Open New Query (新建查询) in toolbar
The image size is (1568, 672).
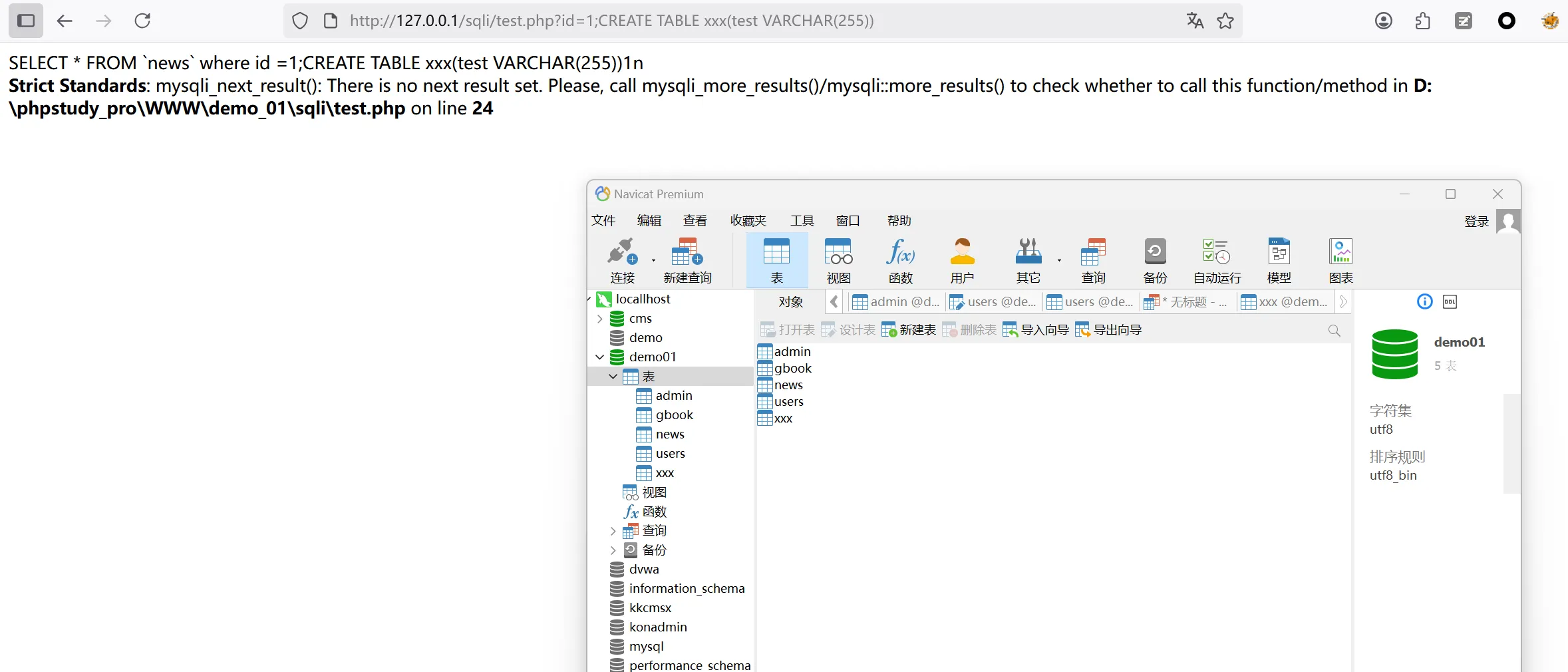(x=687, y=259)
